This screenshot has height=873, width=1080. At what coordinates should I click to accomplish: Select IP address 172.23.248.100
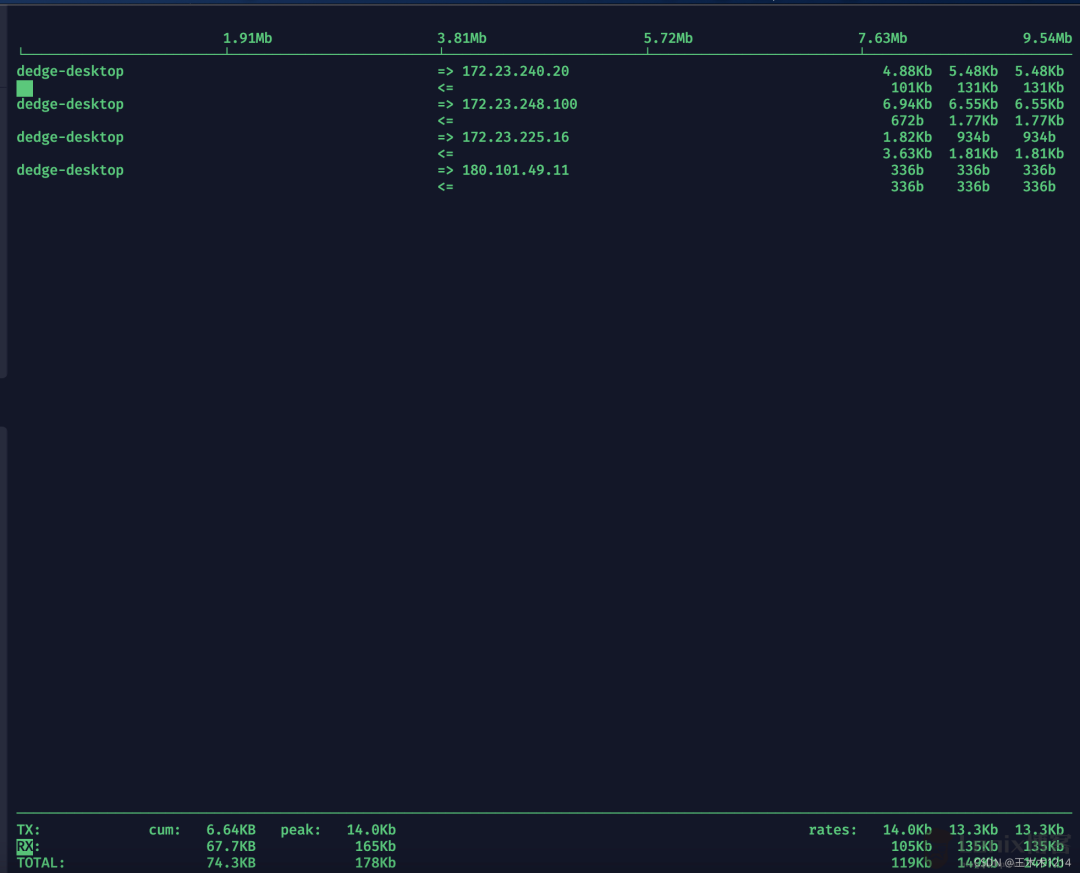point(519,105)
